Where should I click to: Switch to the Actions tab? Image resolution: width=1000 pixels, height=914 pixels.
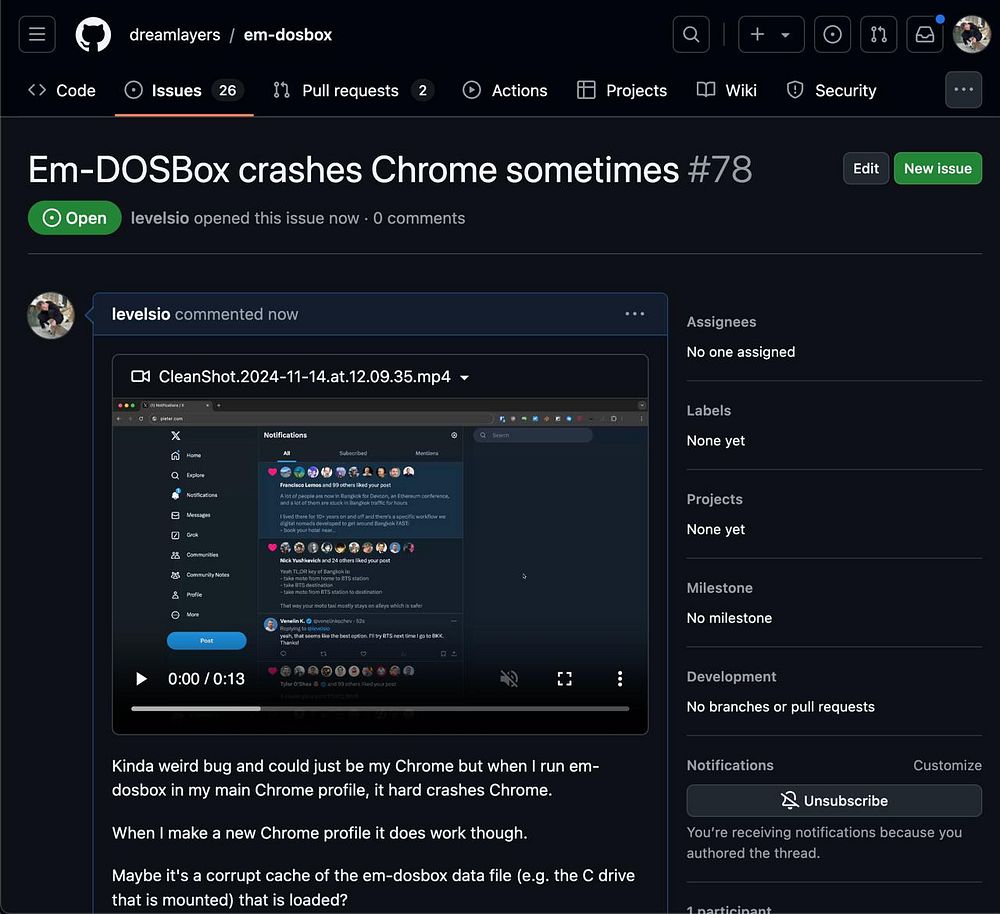504,91
